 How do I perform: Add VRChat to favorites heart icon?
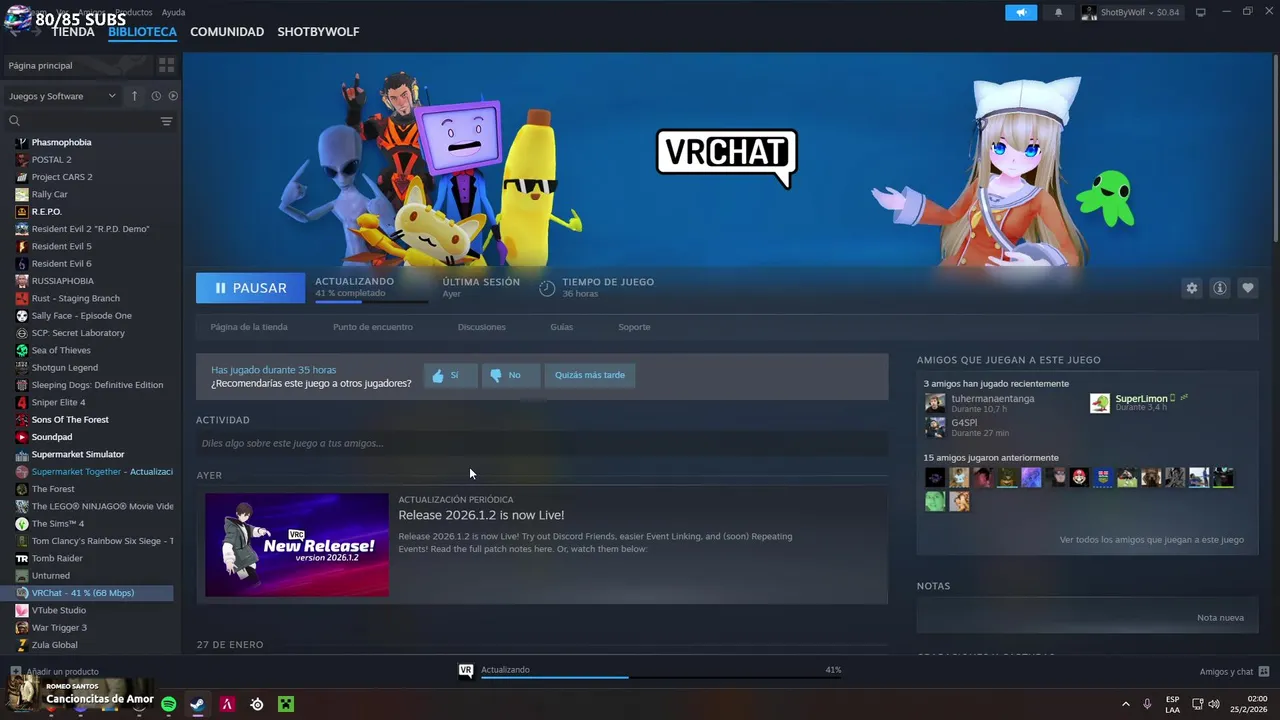pyautogui.click(x=1247, y=288)
